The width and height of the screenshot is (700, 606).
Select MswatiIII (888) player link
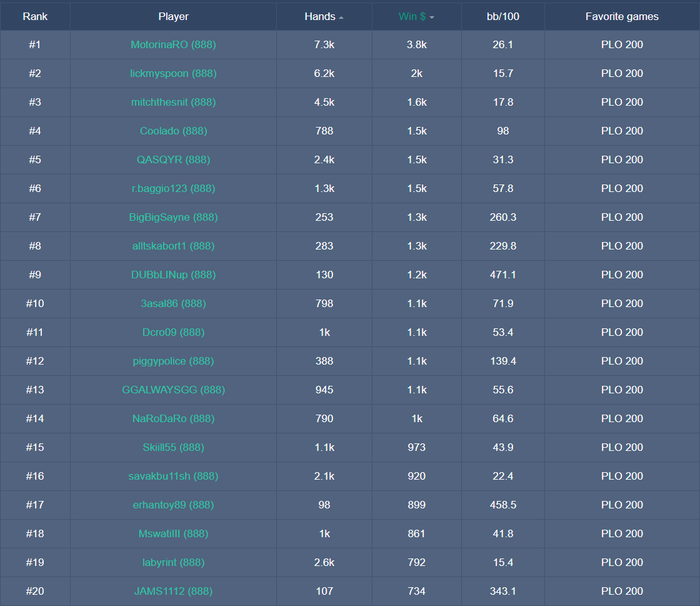173,534
